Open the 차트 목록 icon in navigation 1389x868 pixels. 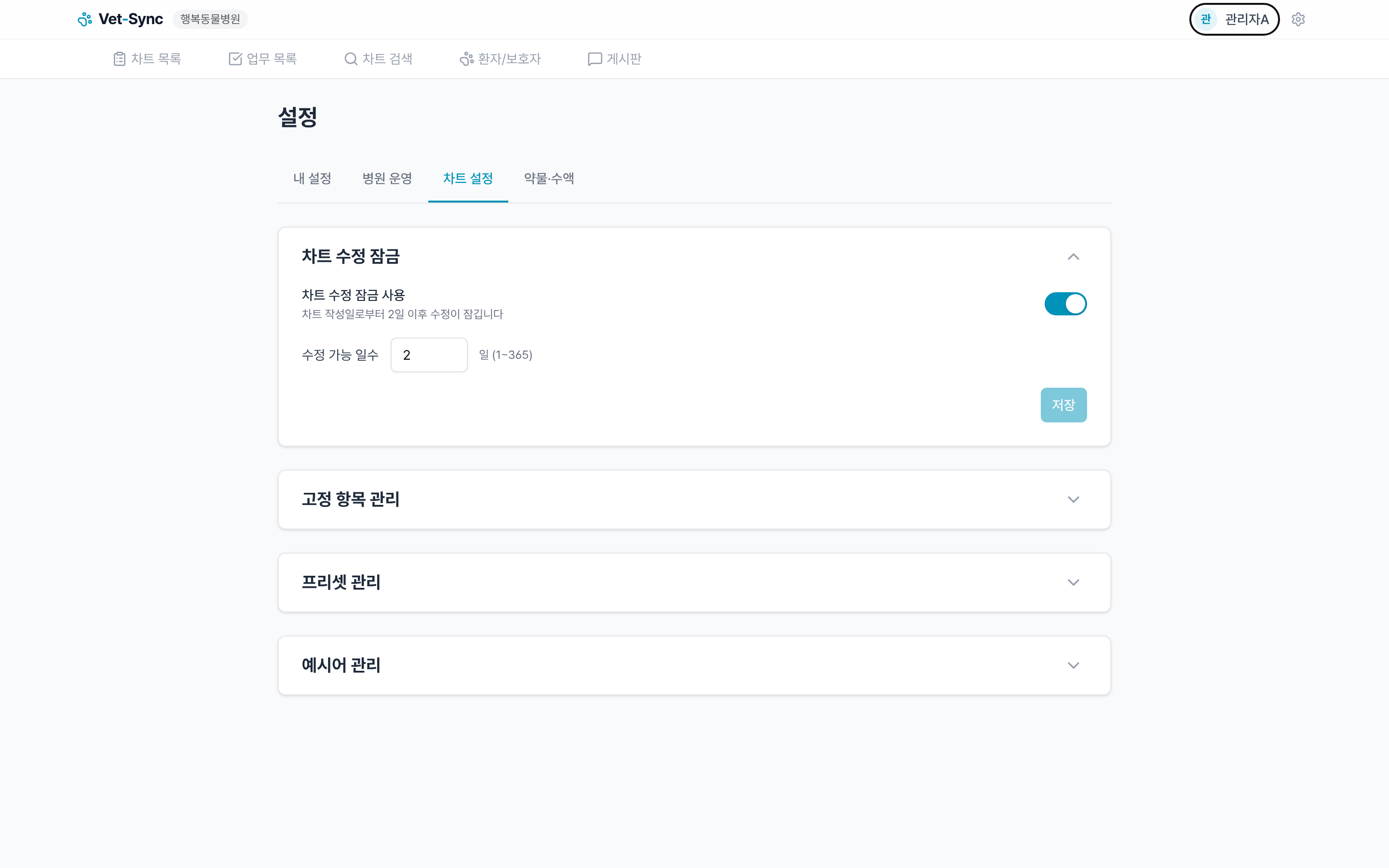(x=120, y=58)
